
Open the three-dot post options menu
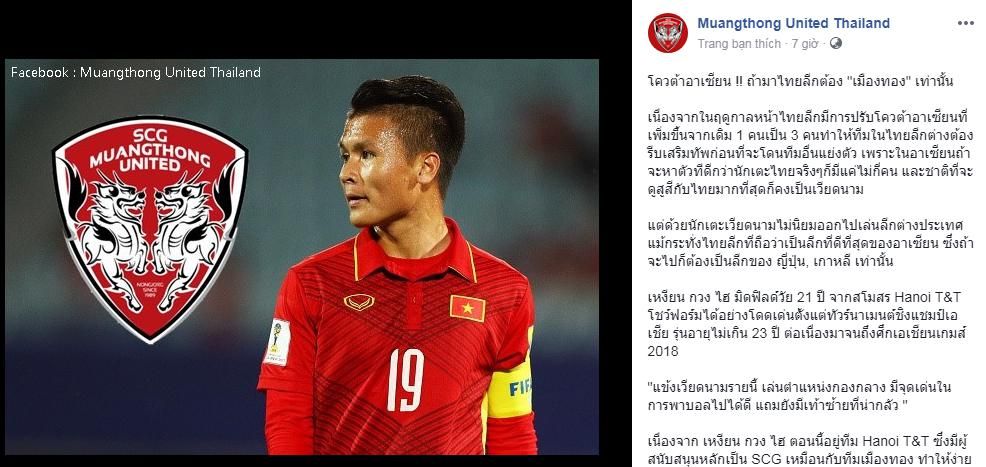965,23
